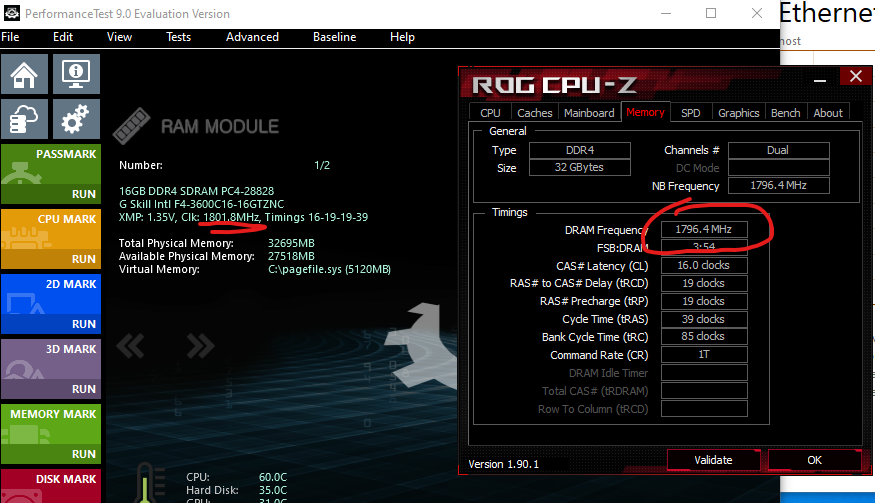
Task: Open the Bench tab in CPU-Z
Action: click(785, 113)
